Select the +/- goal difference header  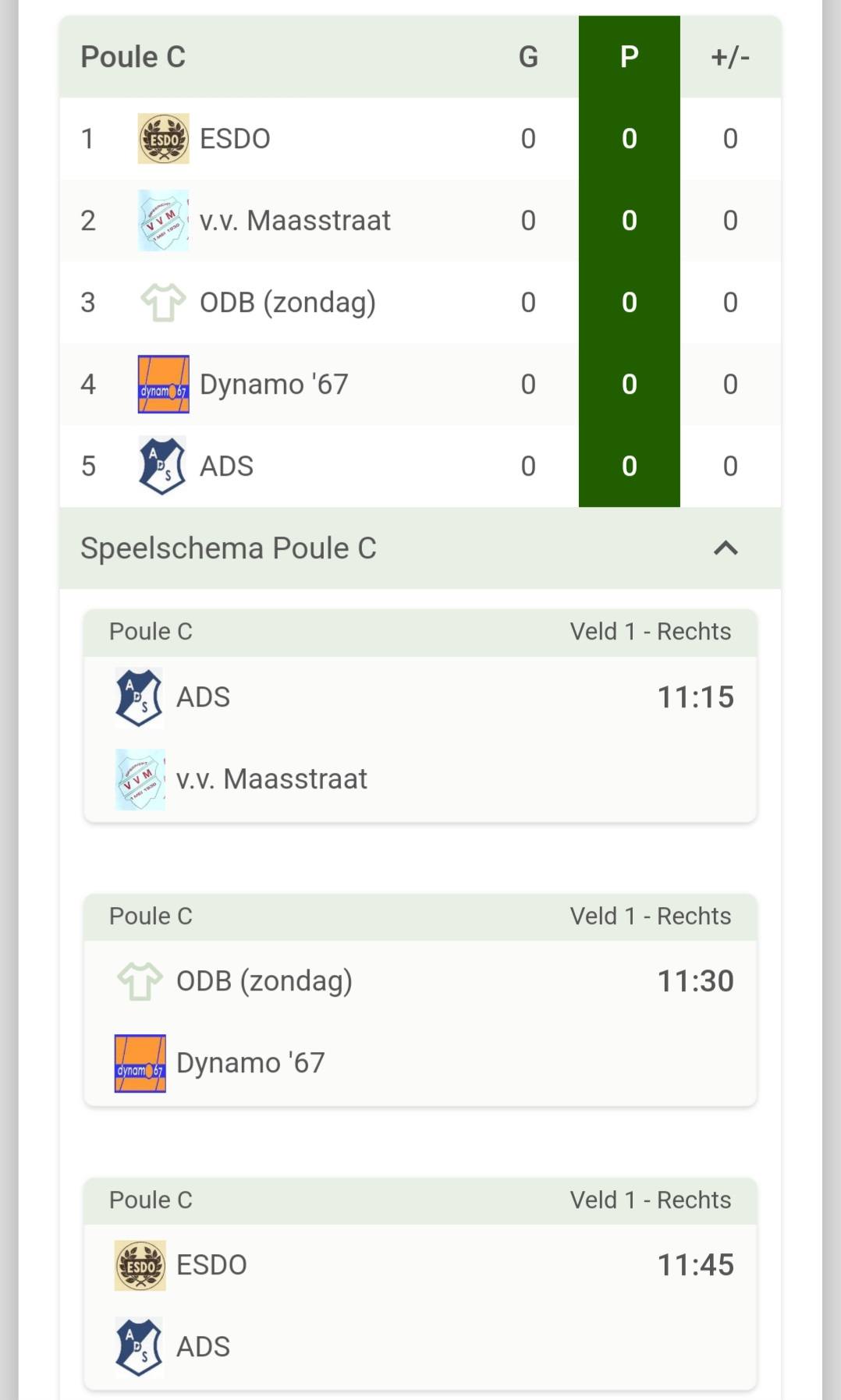click(730, 57)
